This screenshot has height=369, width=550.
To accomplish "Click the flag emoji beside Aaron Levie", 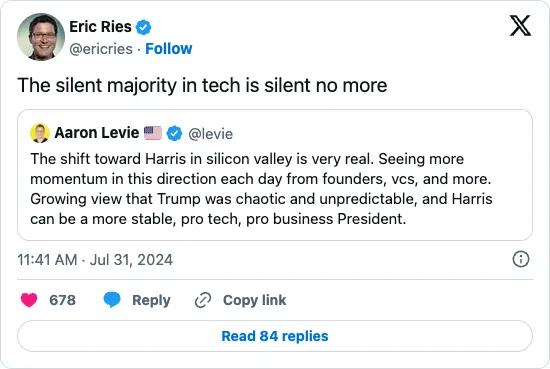I will click(153, 133).
